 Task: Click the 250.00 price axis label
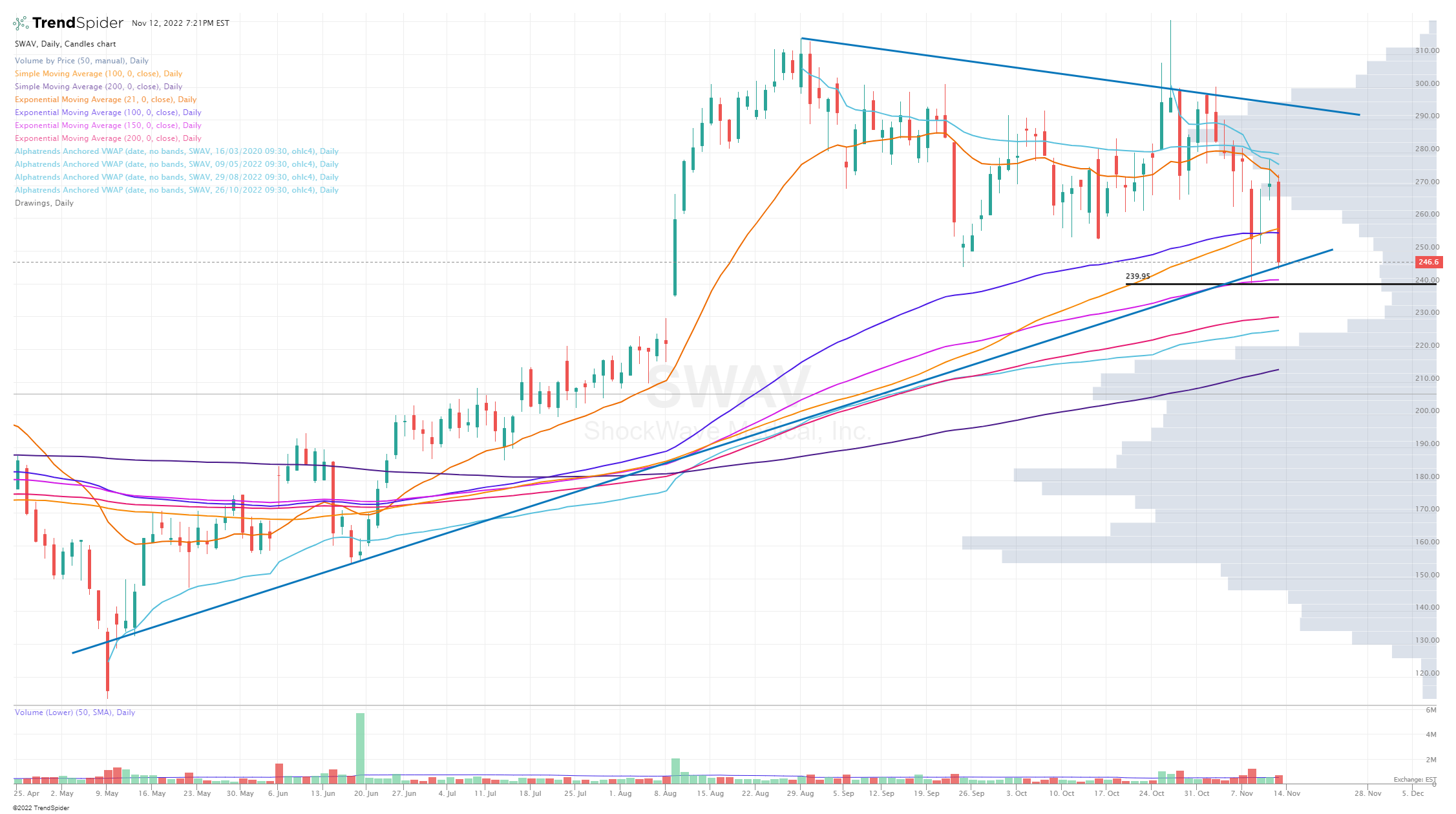click(1427, 247)
